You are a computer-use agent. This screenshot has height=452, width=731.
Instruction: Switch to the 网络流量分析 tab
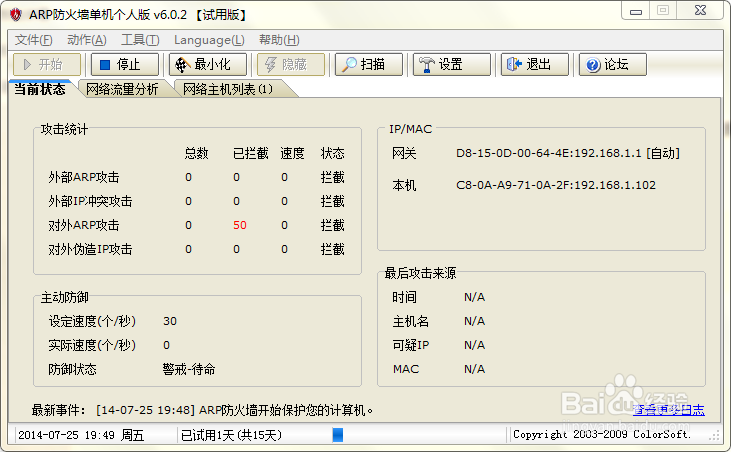(123, 89)
